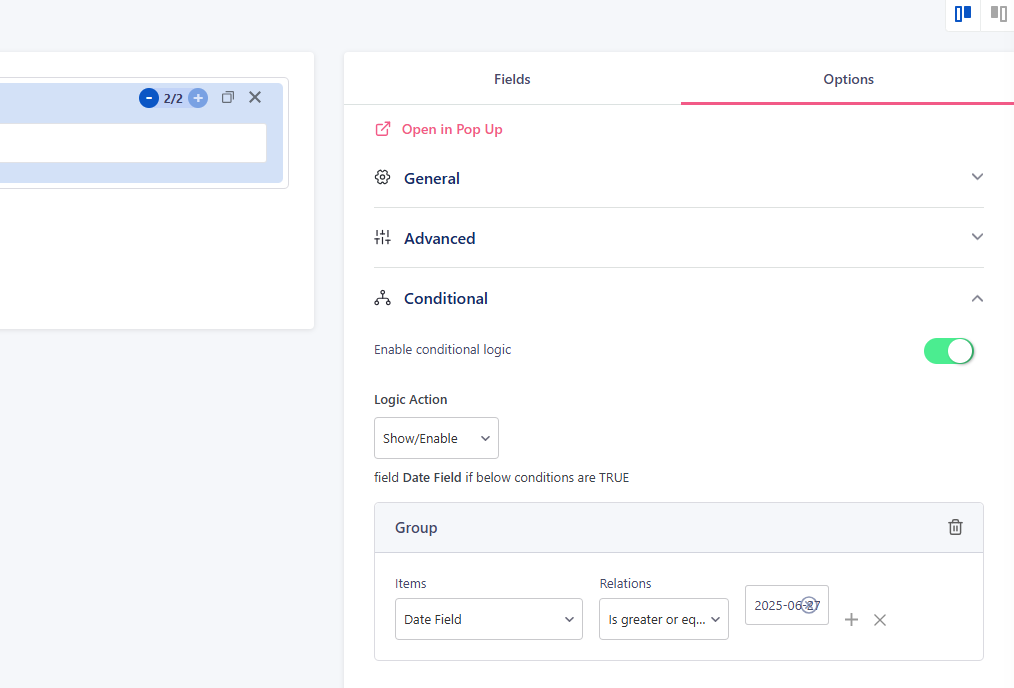The width and height of the screenshot is (1014, 688).
Task: Click the Open in Pop Up link
Action: coord(451,129)
